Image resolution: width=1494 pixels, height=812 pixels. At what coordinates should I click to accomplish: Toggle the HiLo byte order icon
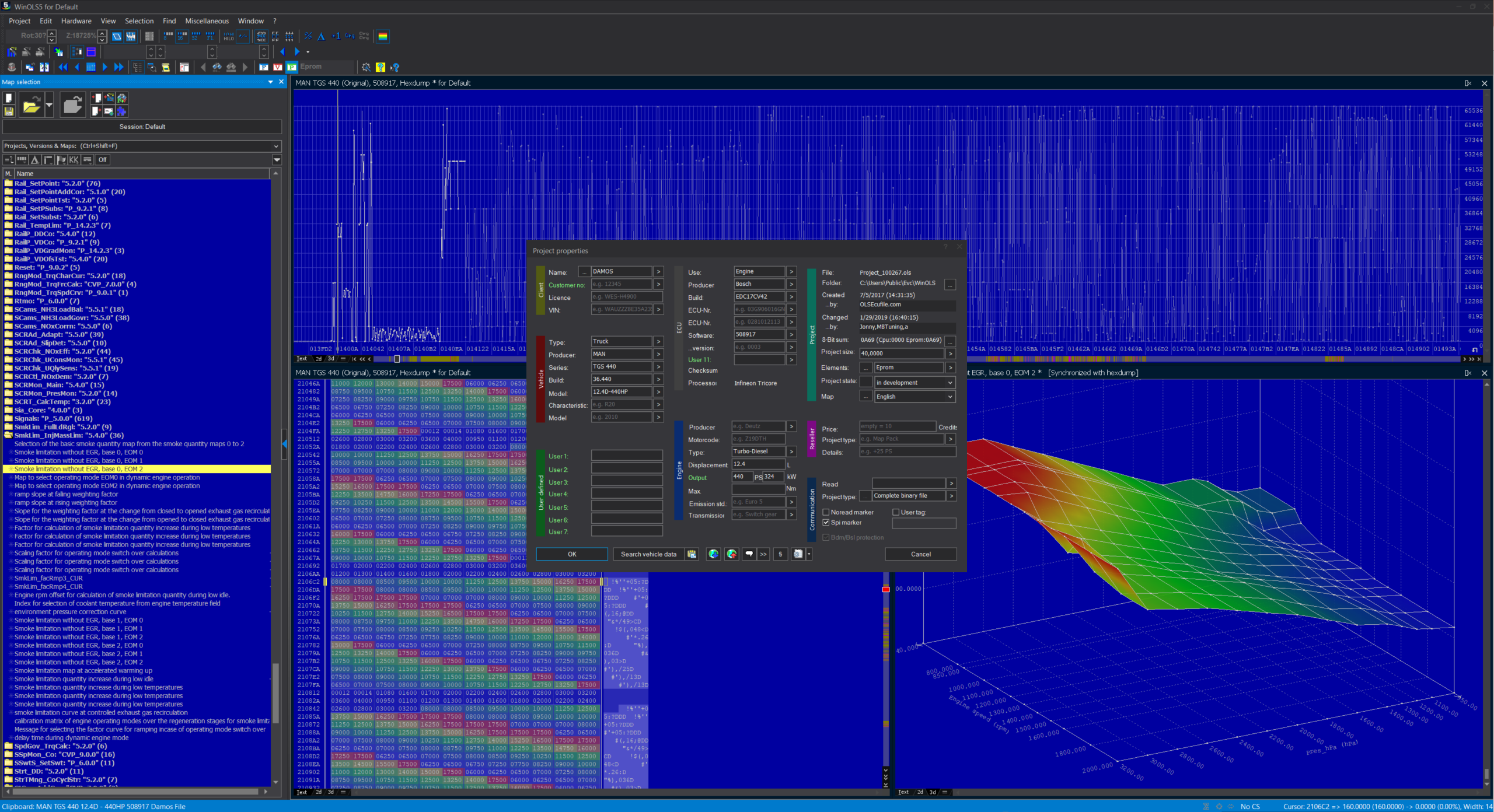click(229, 36)
